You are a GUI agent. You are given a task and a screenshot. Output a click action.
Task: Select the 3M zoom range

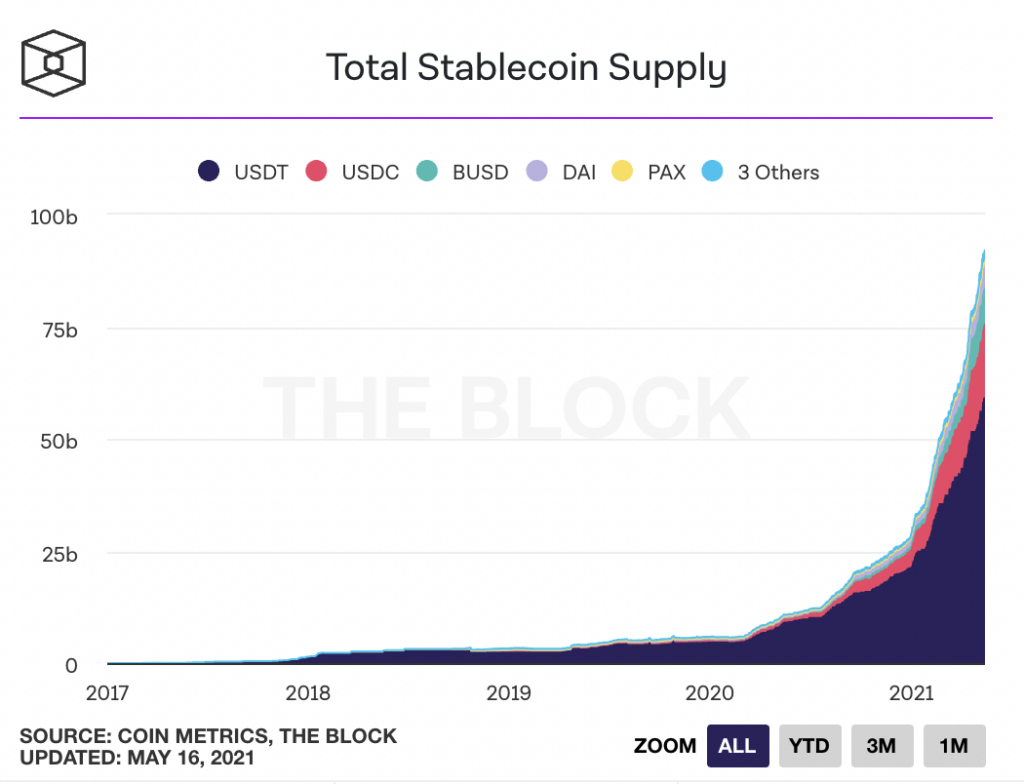coord(881,746)
